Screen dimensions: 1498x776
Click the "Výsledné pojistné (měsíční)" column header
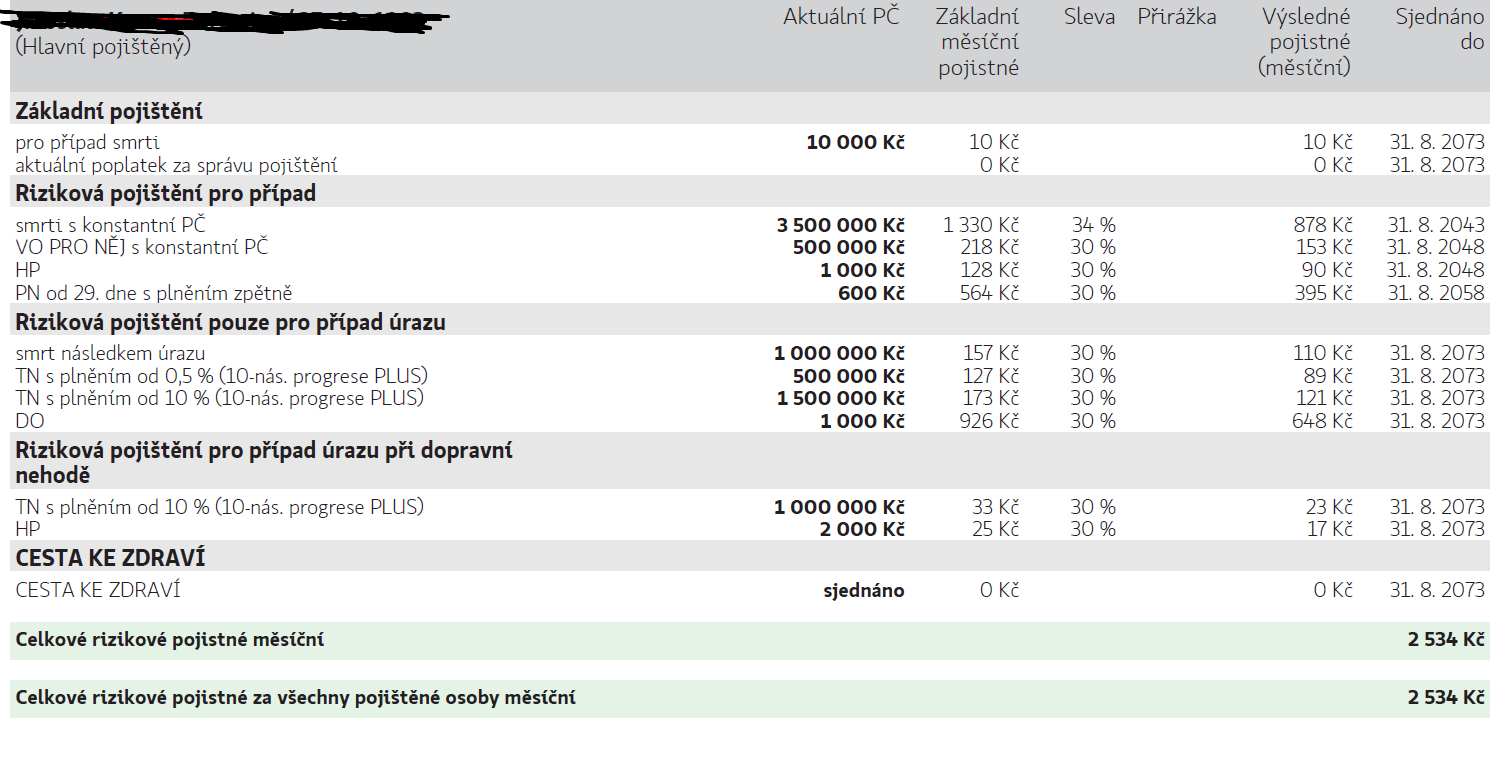(x=1305, y=42)
